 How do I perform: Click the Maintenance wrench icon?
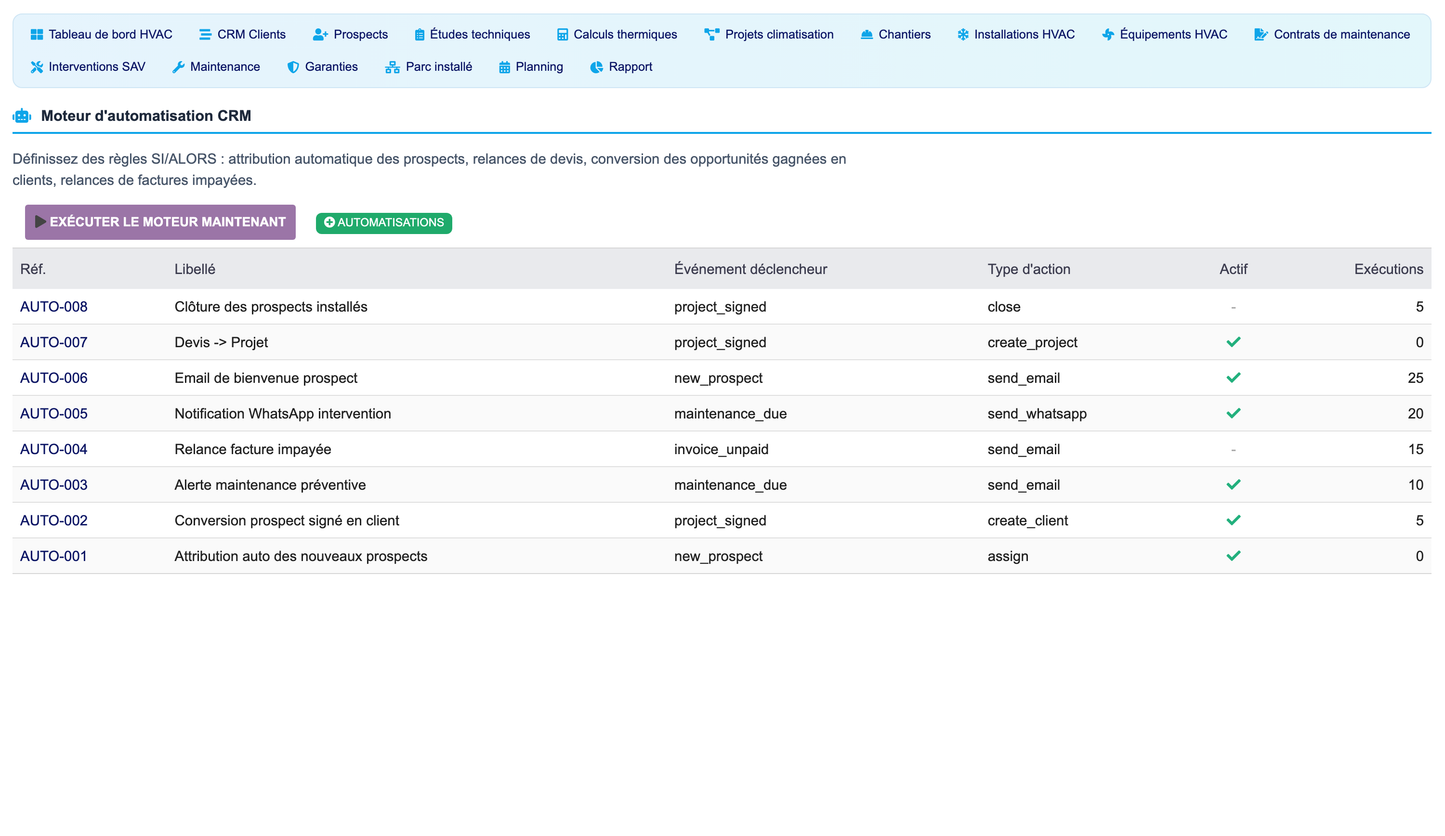pos(178,67)
